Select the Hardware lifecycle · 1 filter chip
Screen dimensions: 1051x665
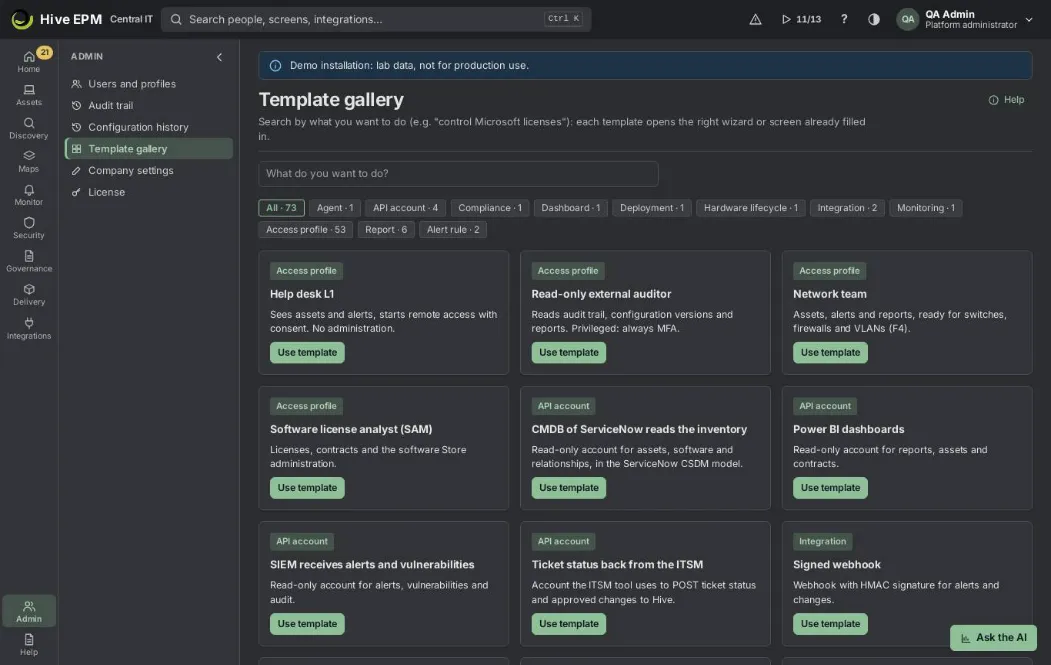coord(751,208)
